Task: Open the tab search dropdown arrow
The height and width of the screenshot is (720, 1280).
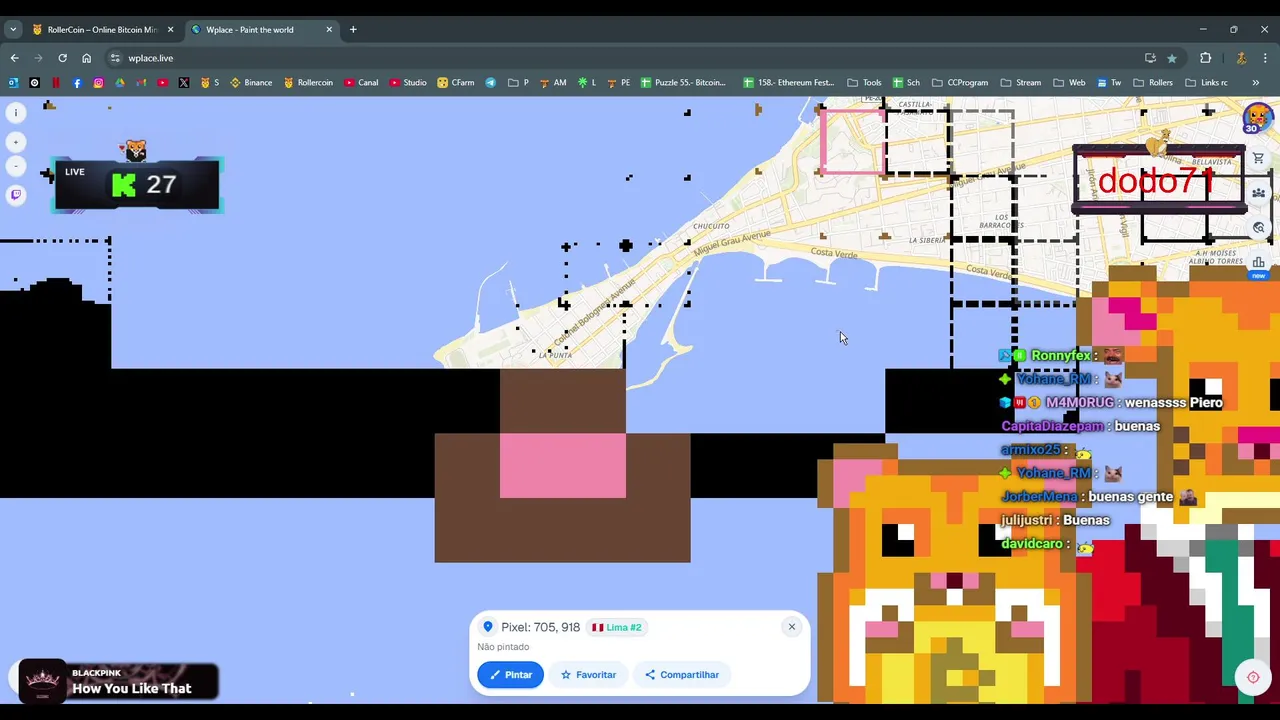Action: 13,29
